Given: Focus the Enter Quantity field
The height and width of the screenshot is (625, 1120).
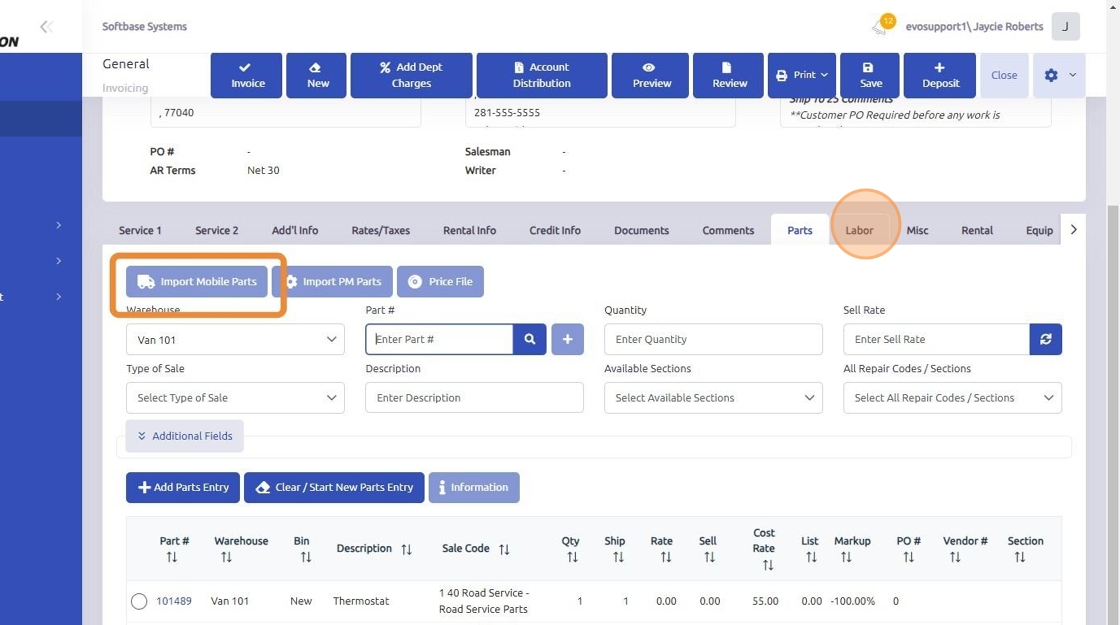Looking at the screenshot, I should [713, 339].
